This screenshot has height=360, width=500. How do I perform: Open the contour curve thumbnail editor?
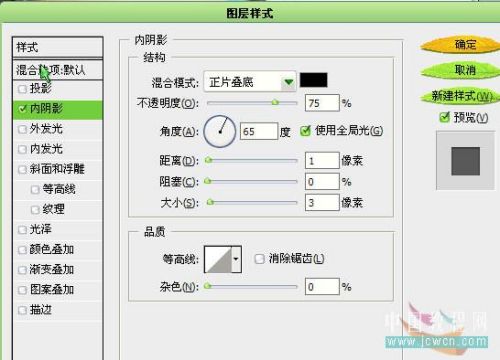(218, 259)
